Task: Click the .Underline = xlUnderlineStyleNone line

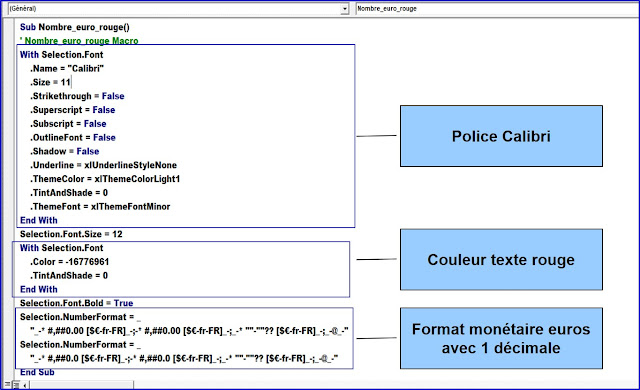Action: (103, 165)
